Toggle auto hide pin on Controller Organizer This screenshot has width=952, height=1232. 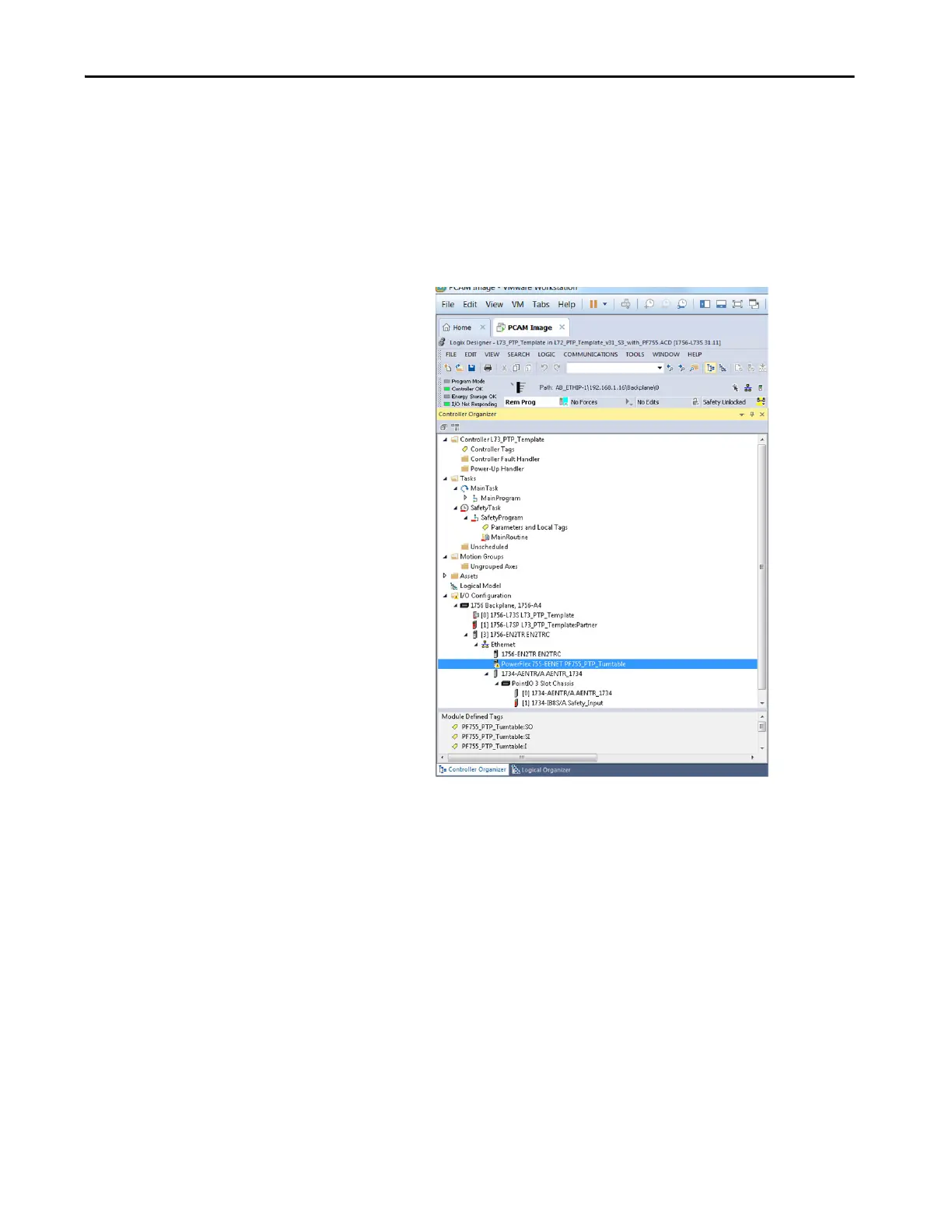click(x=751, y=415)
